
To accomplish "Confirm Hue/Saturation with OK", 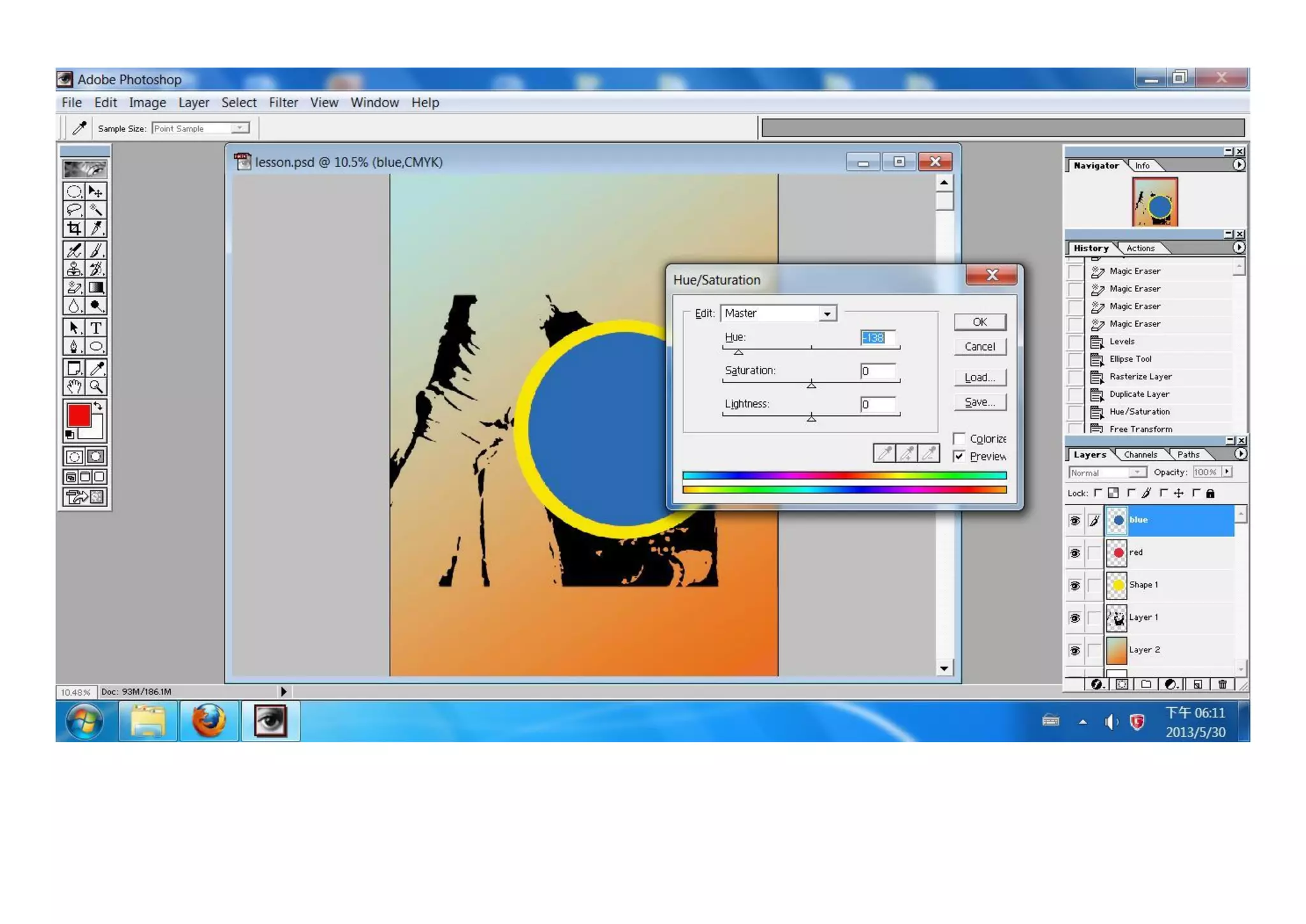I will tap(979, 322).
